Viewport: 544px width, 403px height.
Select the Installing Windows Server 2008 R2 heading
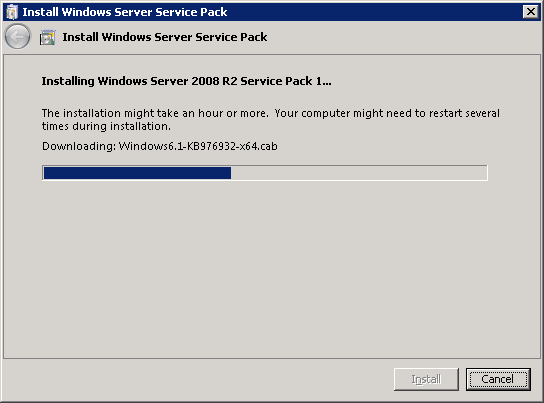coord(186,81)
